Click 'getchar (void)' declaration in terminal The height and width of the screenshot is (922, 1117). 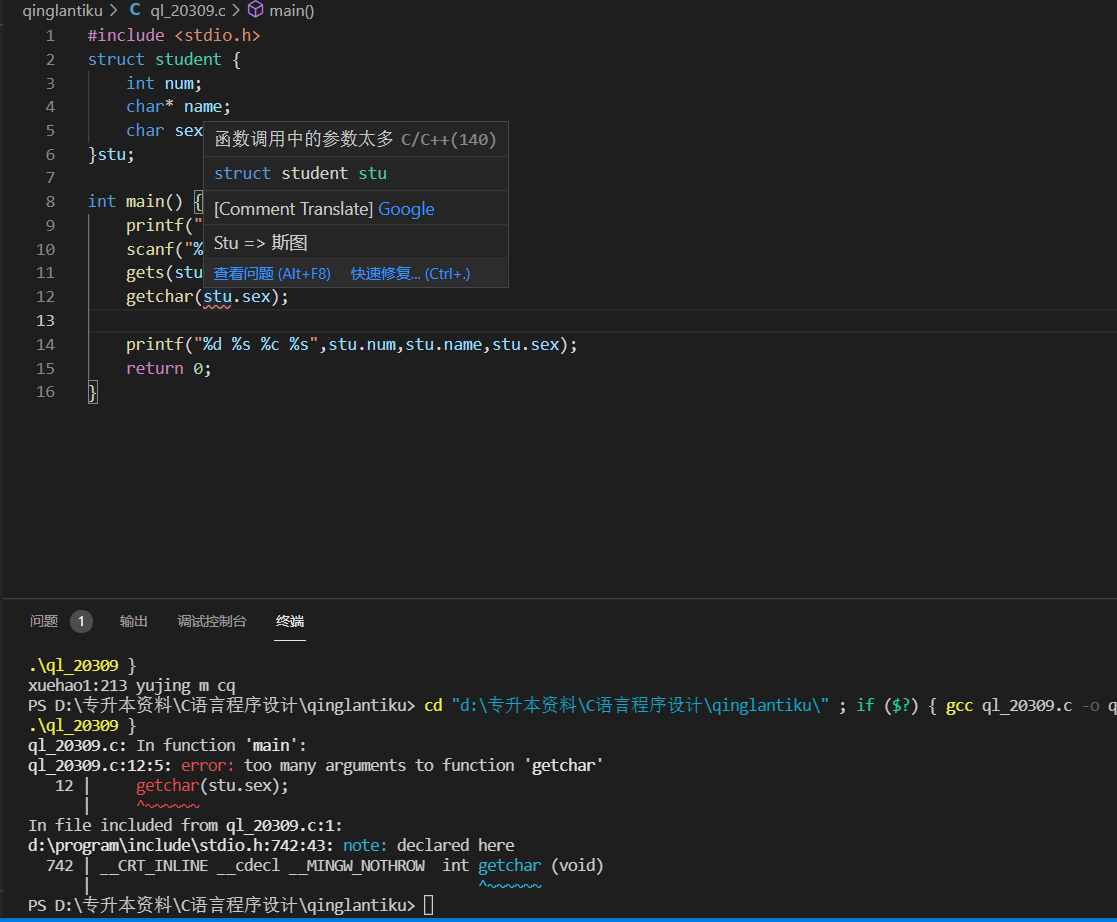point(541,865)
